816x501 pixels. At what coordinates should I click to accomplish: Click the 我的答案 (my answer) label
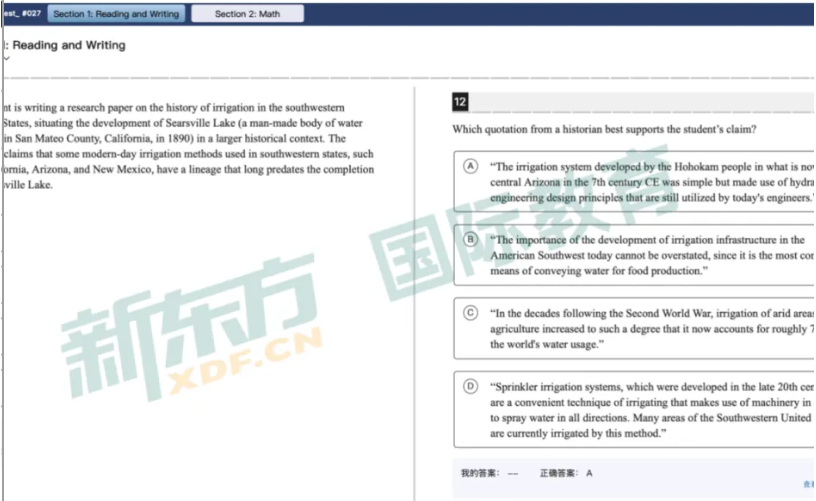click(478, 473)
